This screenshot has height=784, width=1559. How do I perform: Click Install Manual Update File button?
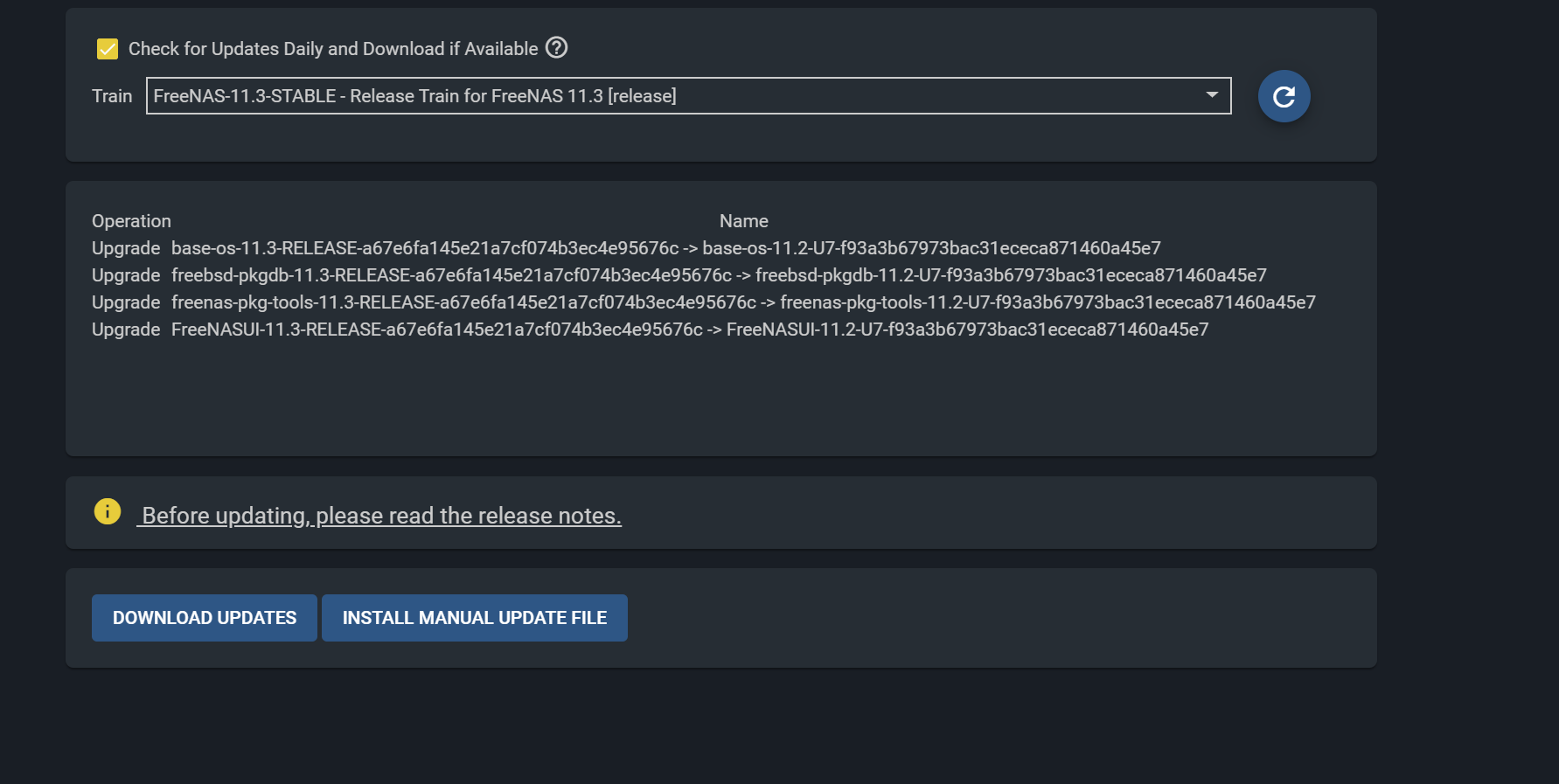coord(475,618)
